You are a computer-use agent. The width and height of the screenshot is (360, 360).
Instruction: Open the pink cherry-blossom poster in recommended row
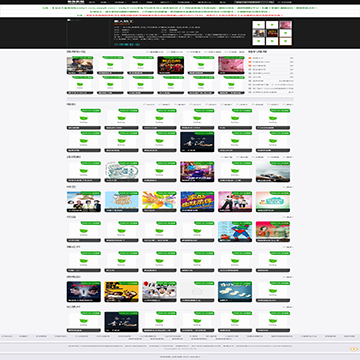[x=231, y=65]
